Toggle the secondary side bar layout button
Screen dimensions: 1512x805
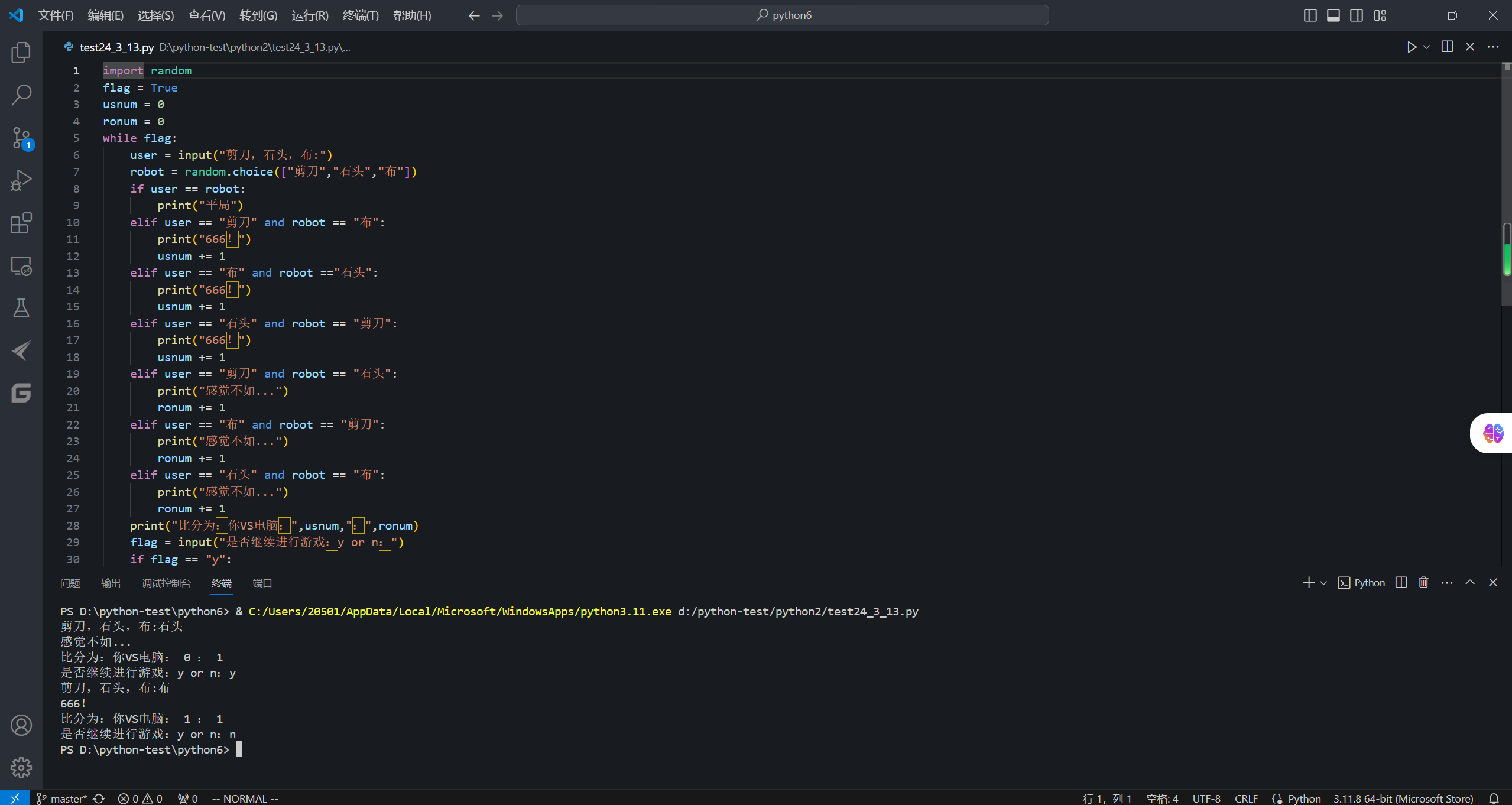pyautogui.click(x=1357, y=15)
